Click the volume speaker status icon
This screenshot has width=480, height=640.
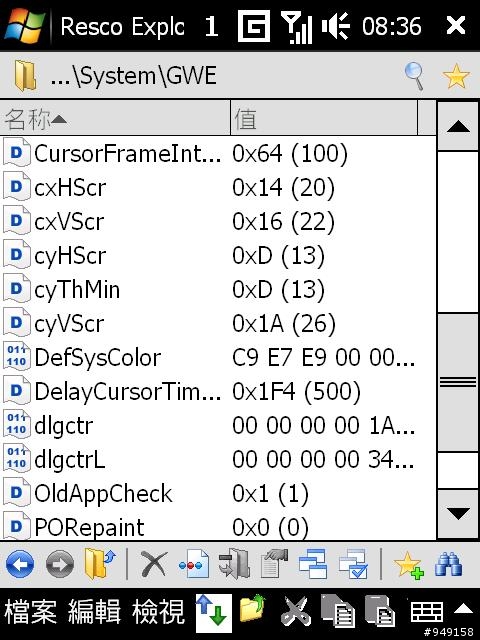click(335, 26)
